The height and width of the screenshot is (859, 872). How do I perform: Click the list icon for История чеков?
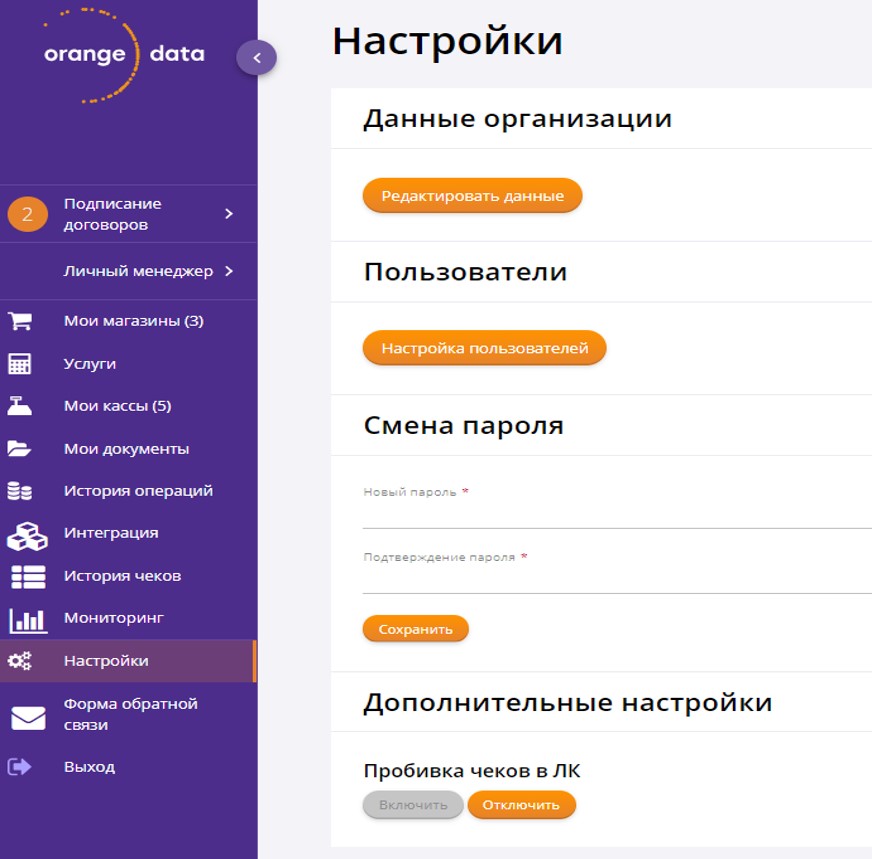coord(28,577)
